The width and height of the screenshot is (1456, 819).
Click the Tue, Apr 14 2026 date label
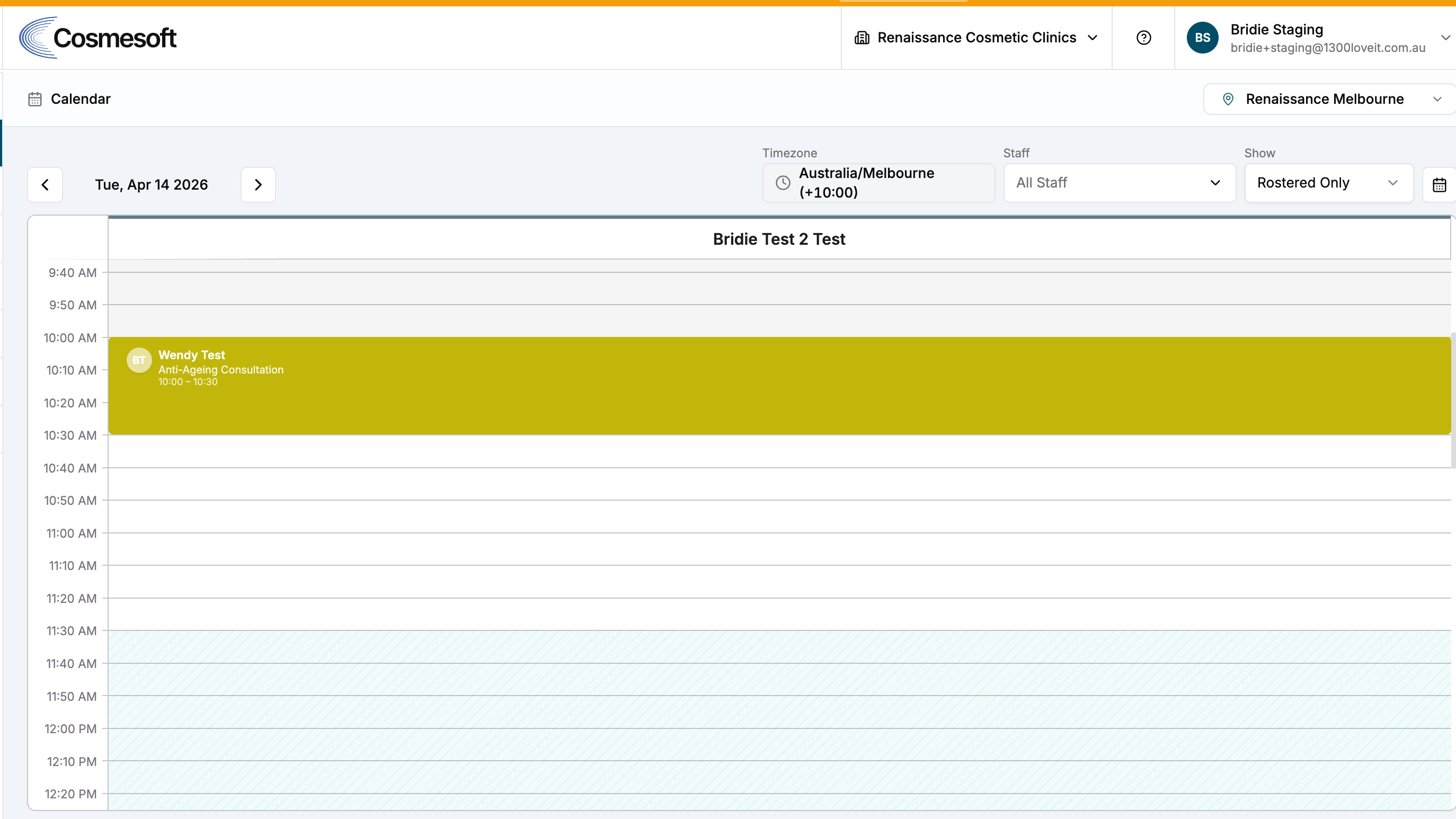coord(152,185)
